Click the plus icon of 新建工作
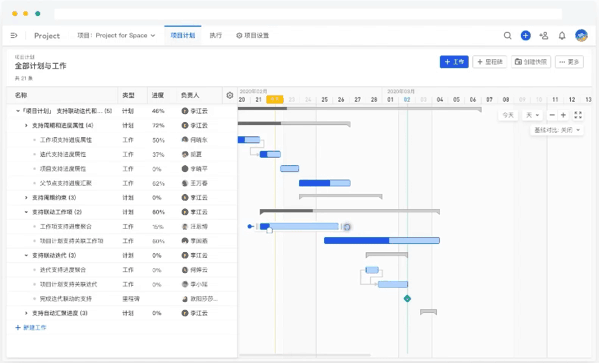Image resolution: width=599 pixels, height=363 pixels. click(x=18, y=327)
